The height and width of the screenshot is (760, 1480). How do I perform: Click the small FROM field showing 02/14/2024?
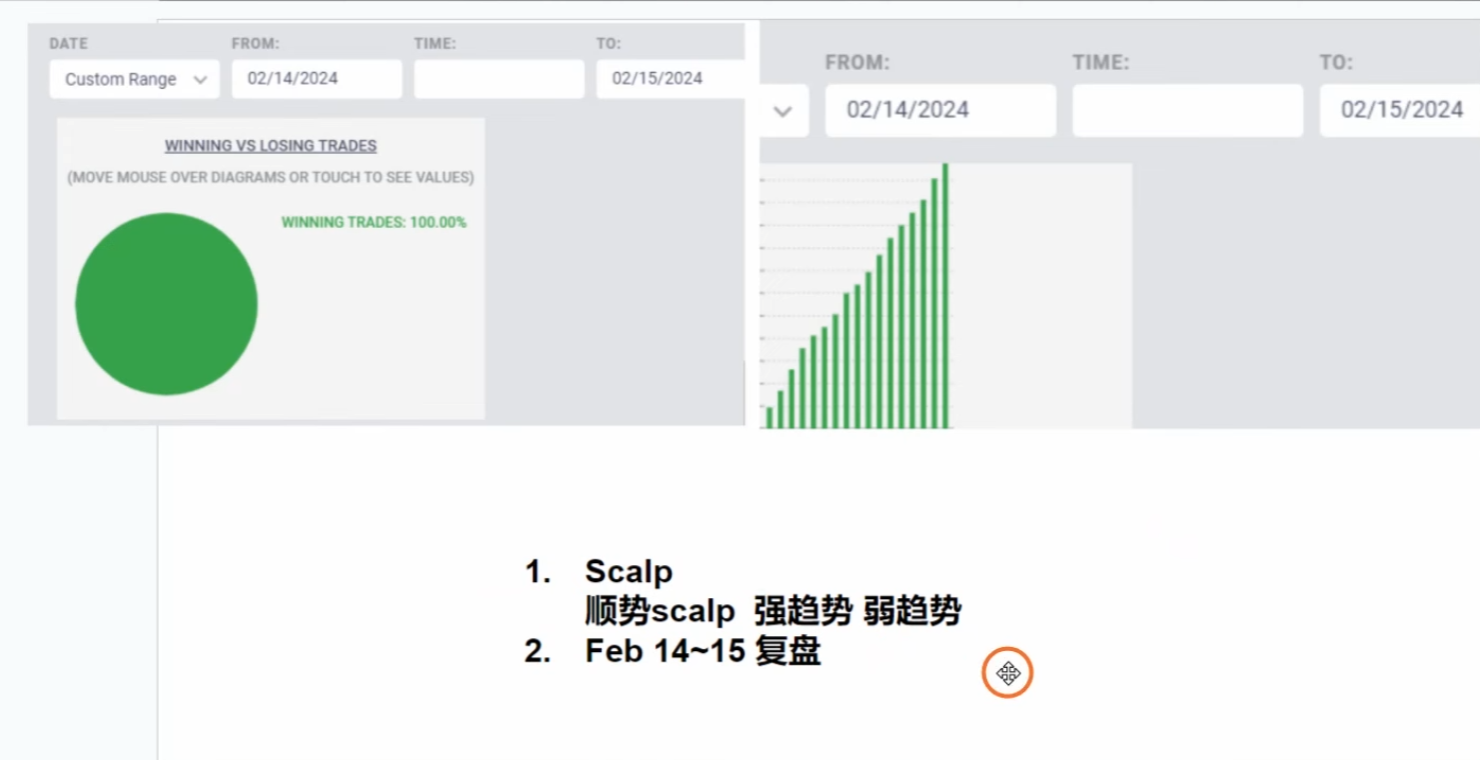[316, 79]
